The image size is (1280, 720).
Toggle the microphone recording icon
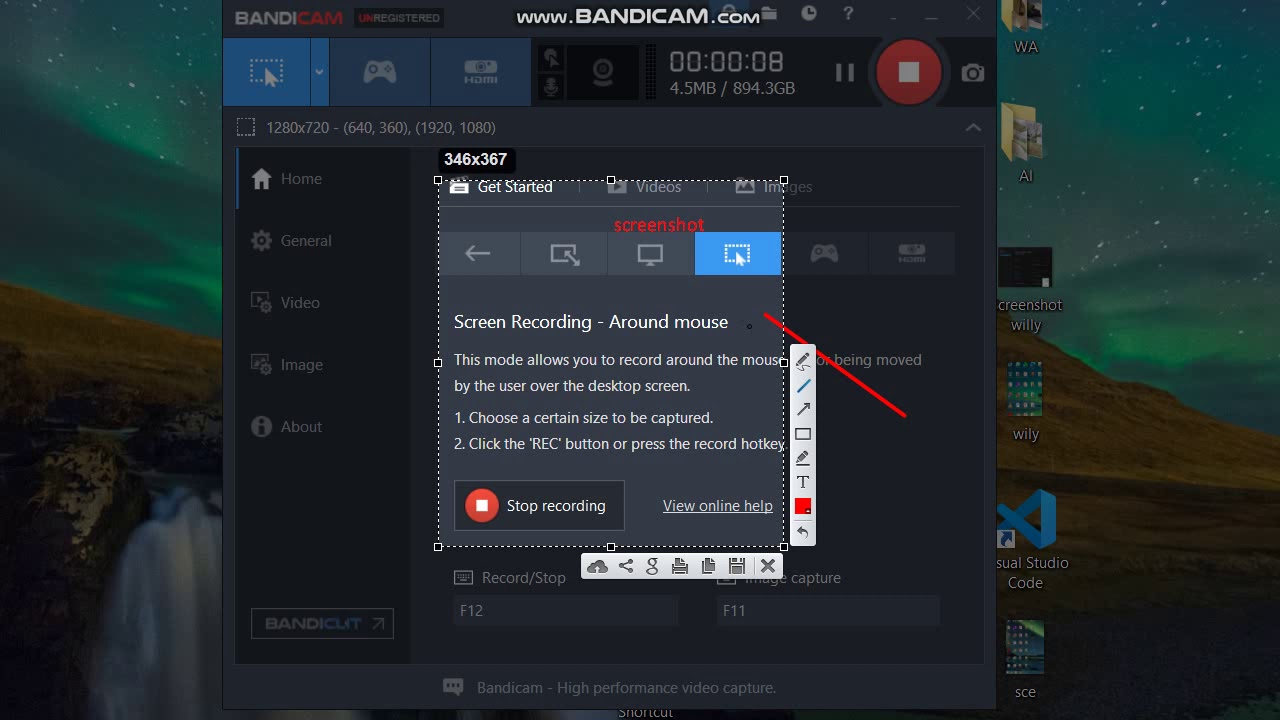(550, 88)
